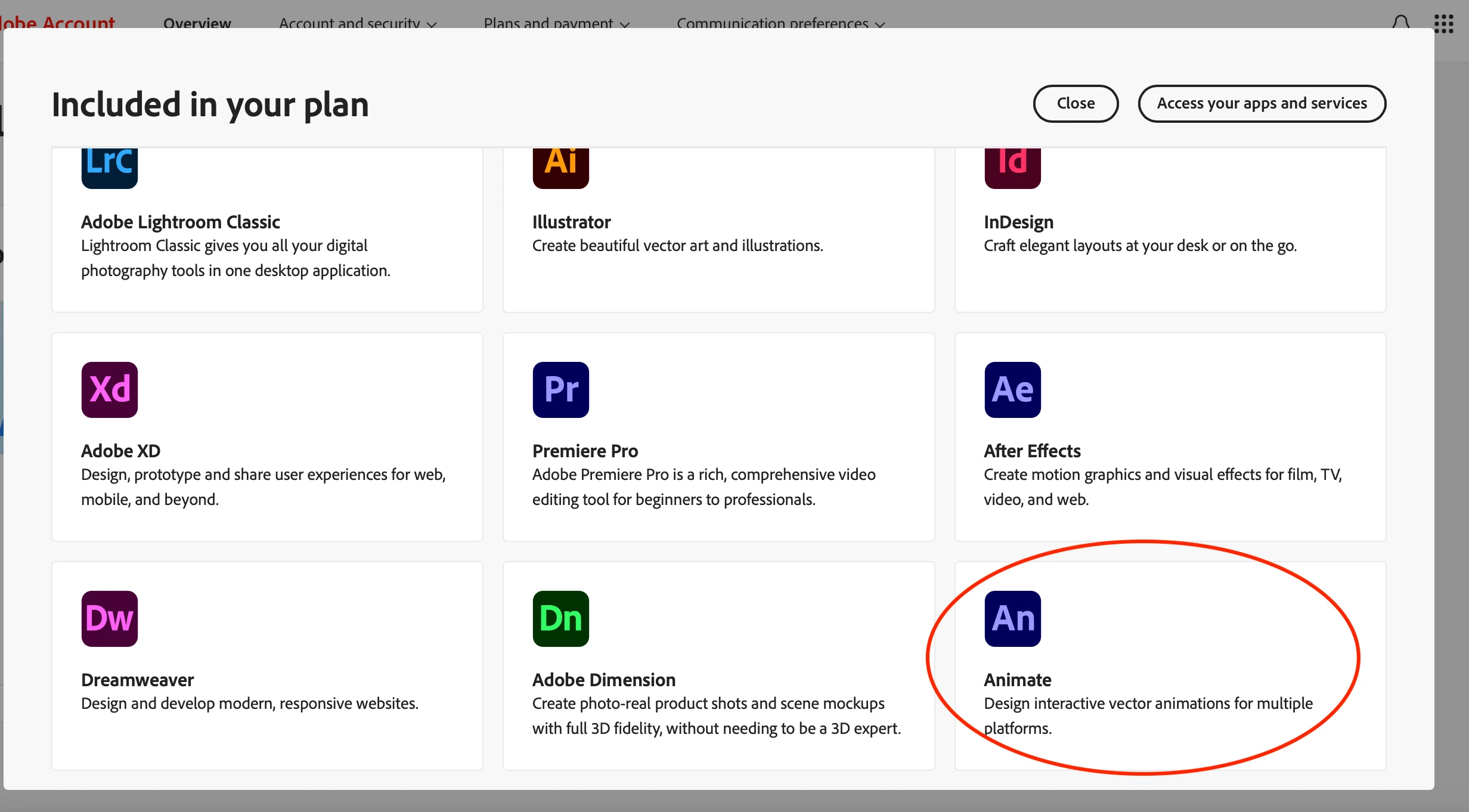Click the Adobe Dimension Dn icon
This screenshot has height=812, width=1469.
[560, 619]
